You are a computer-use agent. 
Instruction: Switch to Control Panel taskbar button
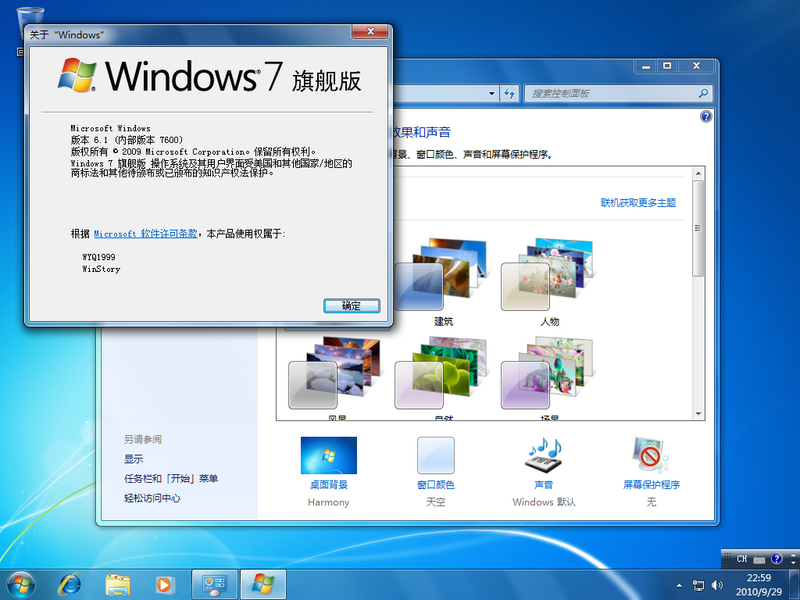tap(214, 585)
